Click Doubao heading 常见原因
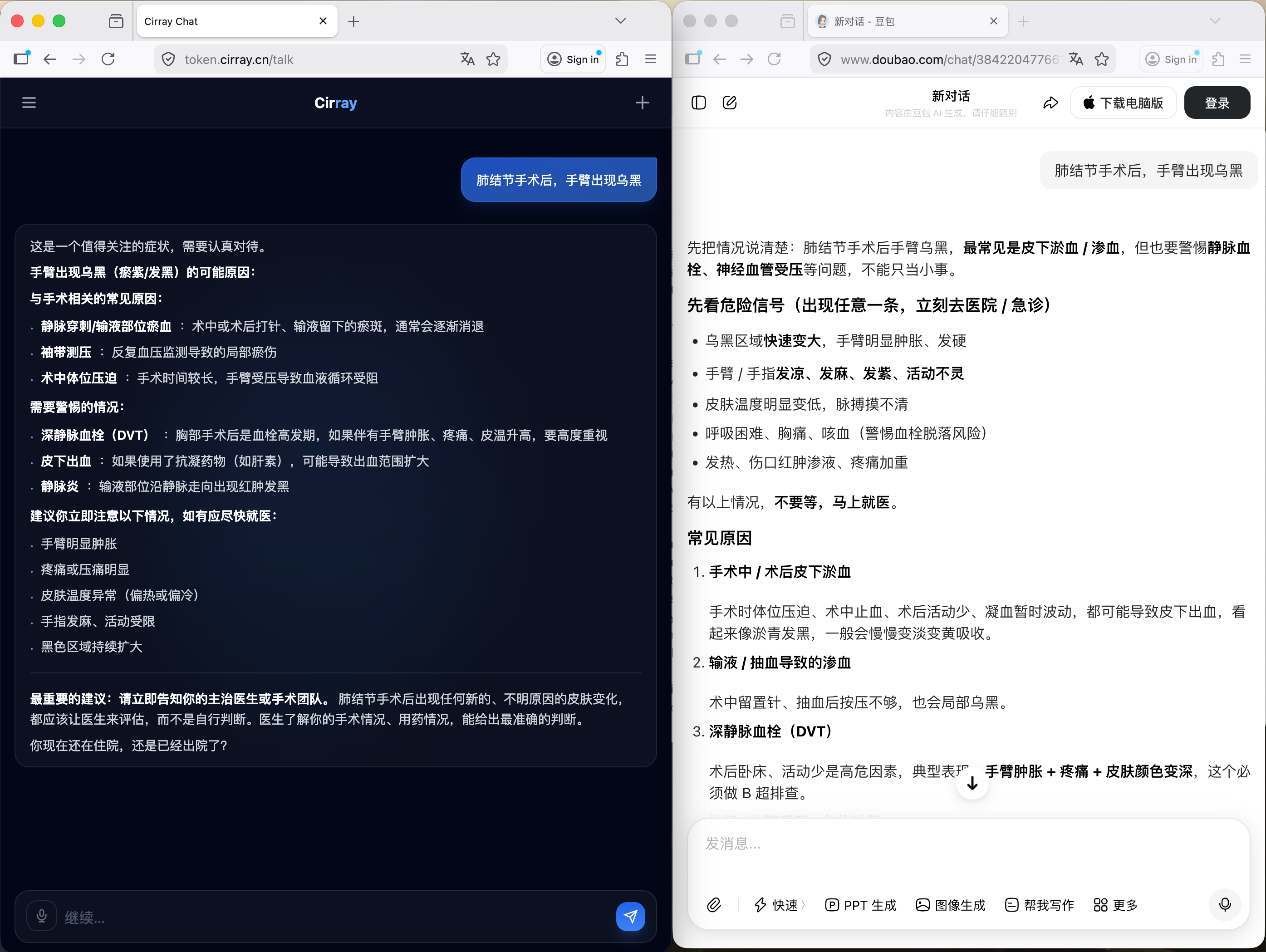Viewport: 1266px width, 952px height. point(719,538)
